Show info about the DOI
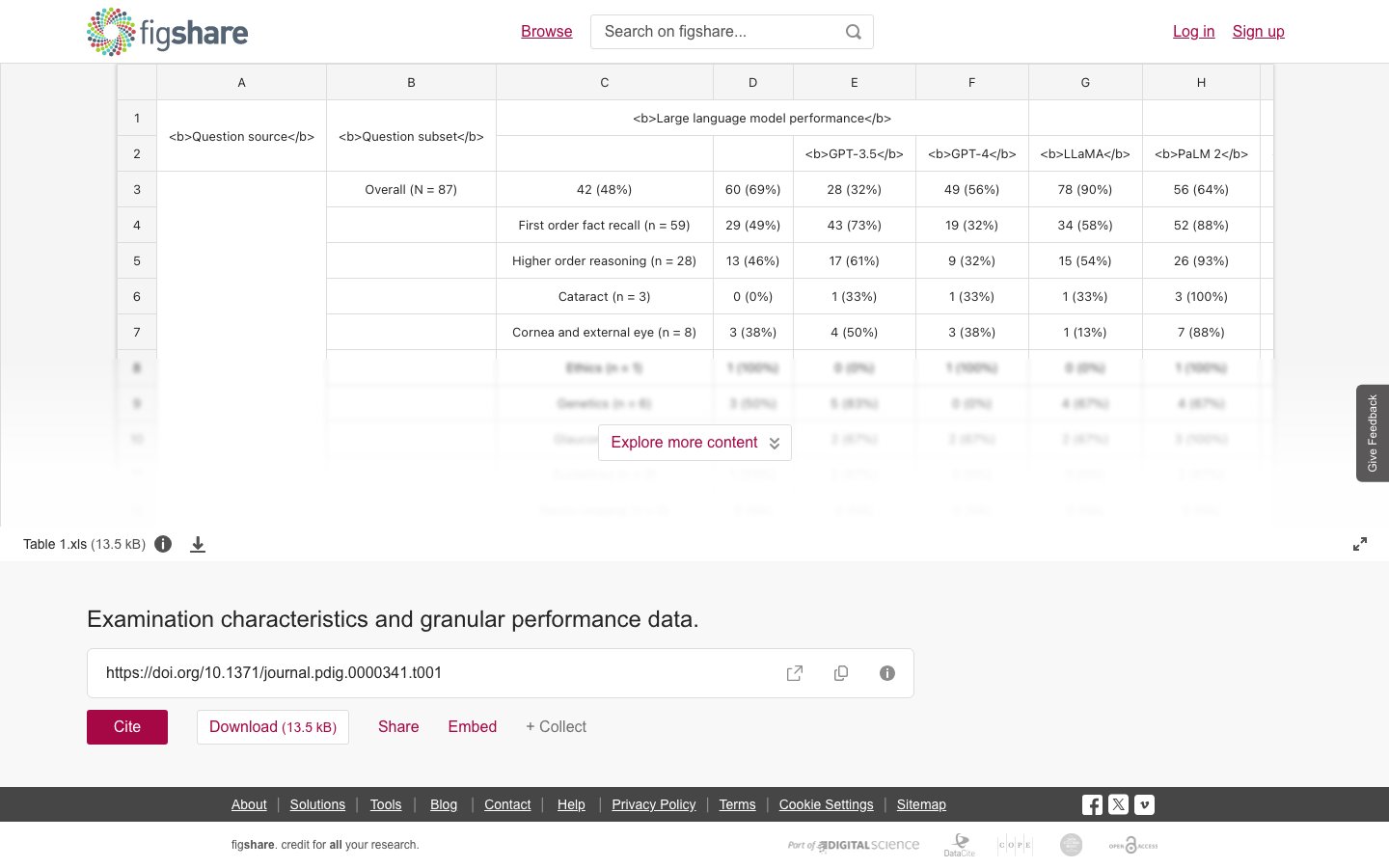Screen dimensions: 1389x868 [887, 673]
